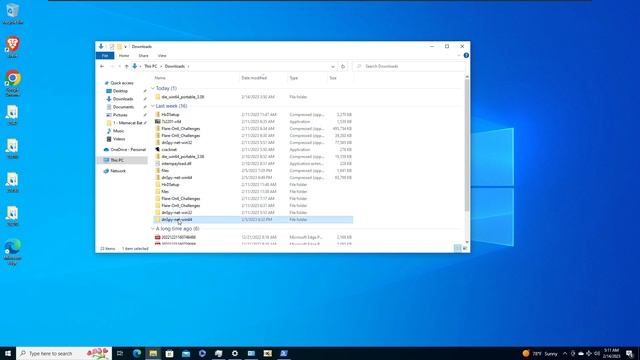Open the Settings gear icon on the taskbar
640x360 pixels.
click(x=235, y=353)
